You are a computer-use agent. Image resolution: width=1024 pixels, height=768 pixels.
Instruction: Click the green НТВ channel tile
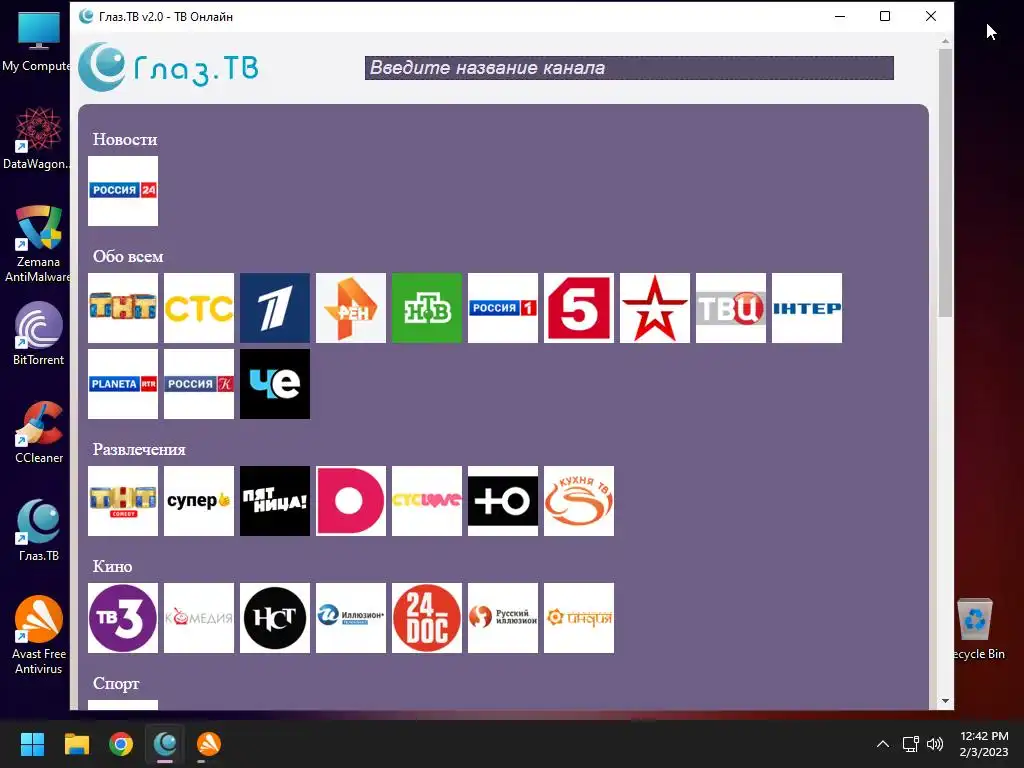[426, 308]
